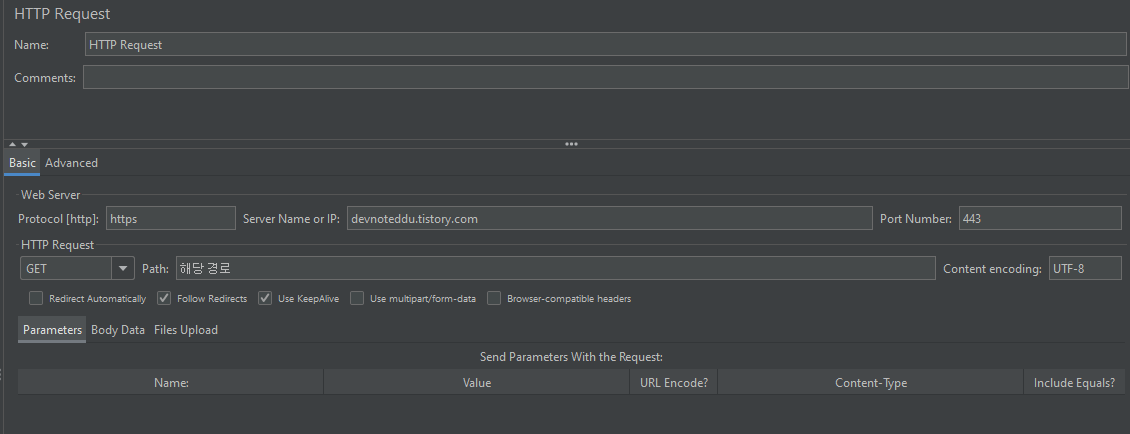Enable Redirect Automatically checkbox
This screenshot has height=434, width=1130.
click(x=36, y=298)
